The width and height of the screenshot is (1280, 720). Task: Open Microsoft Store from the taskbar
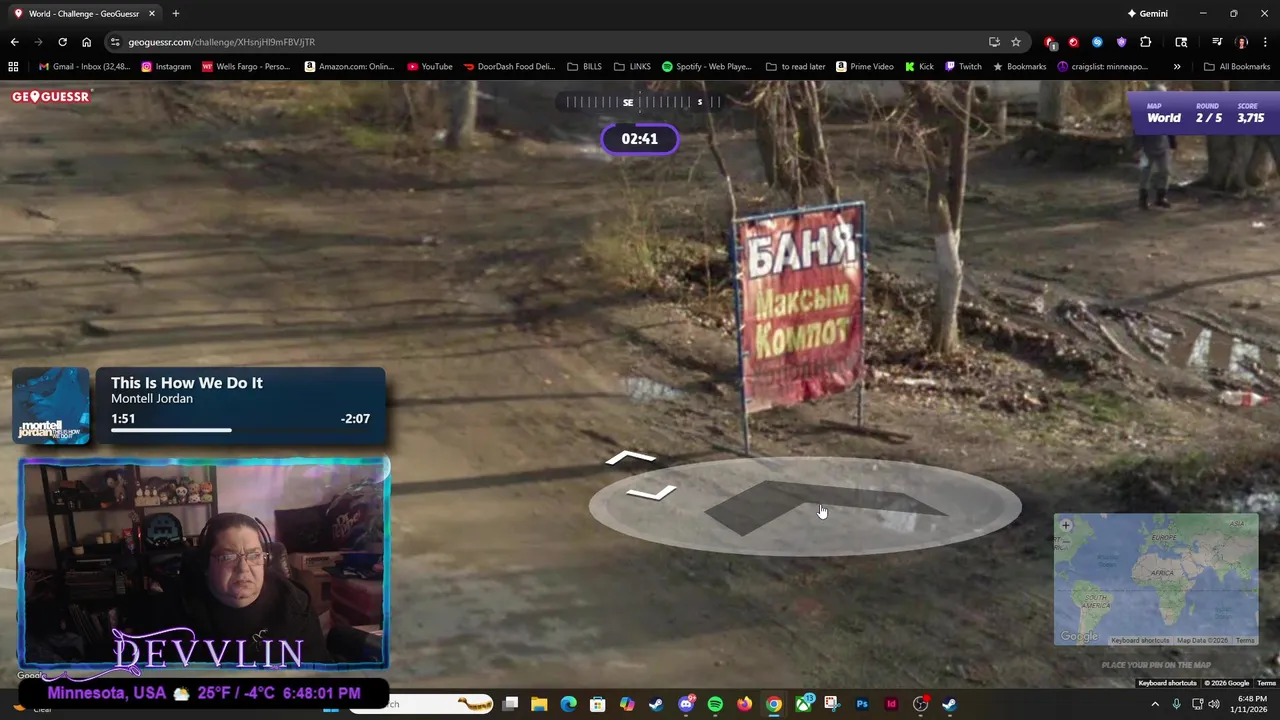(x=597, y=704)
